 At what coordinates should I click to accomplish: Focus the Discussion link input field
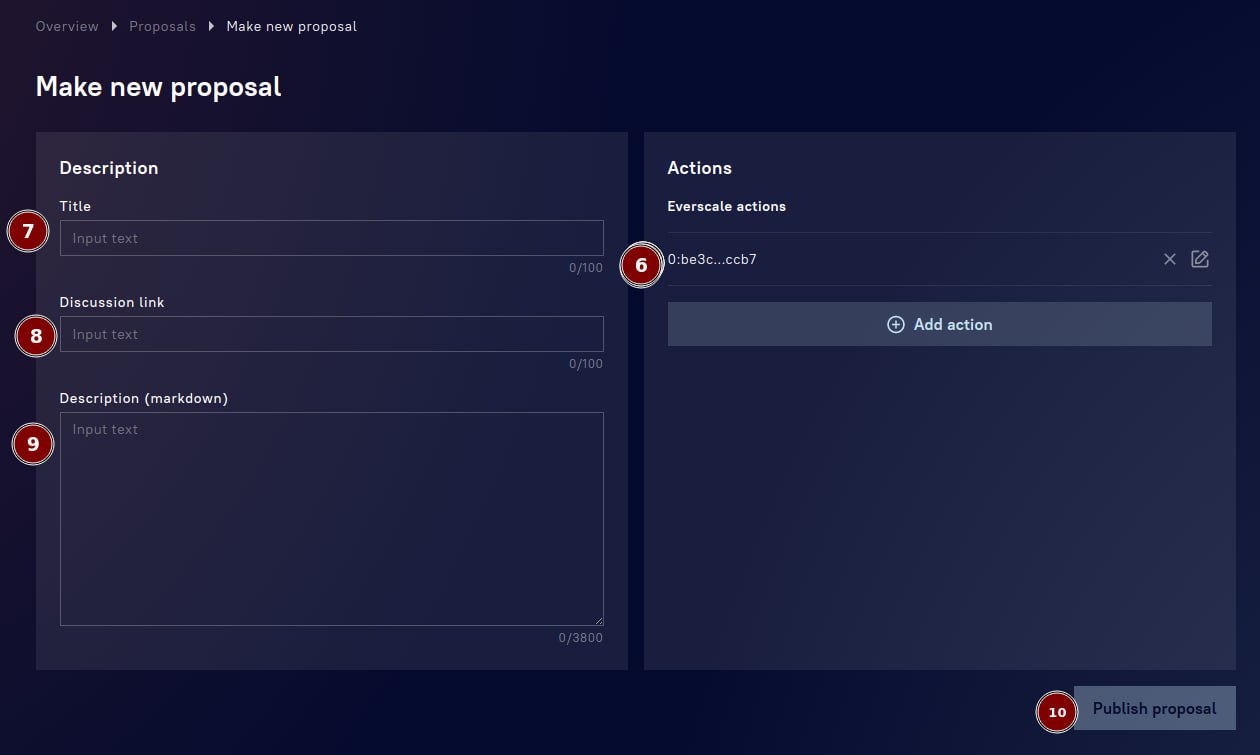click(x=331, y=334)
